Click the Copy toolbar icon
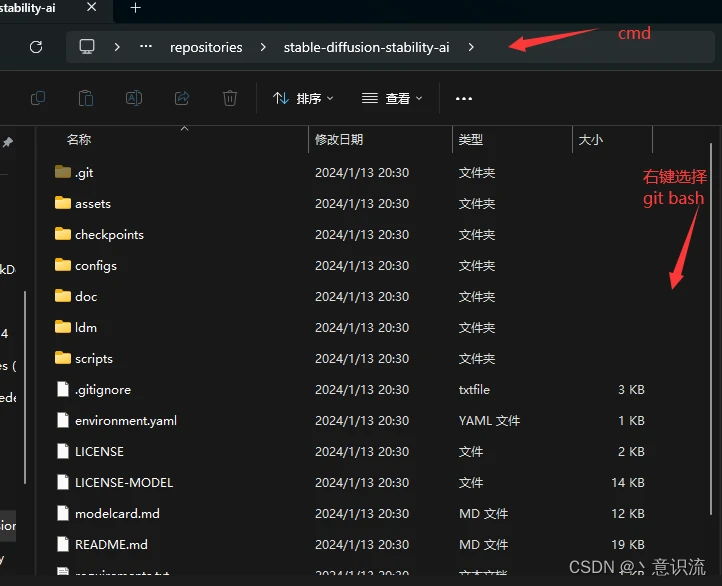Image resolution: width=722 pixels, height=586 pixels. [x=38, y=98]
